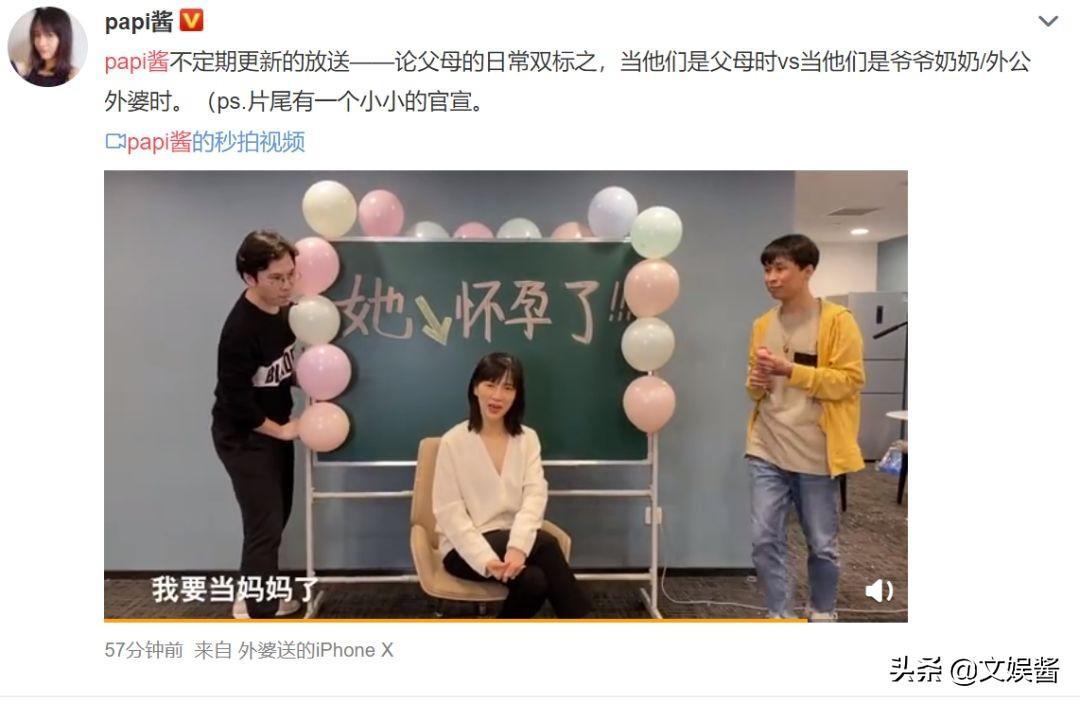Click the small video camera icon before the link

click(x=115, y=142)
